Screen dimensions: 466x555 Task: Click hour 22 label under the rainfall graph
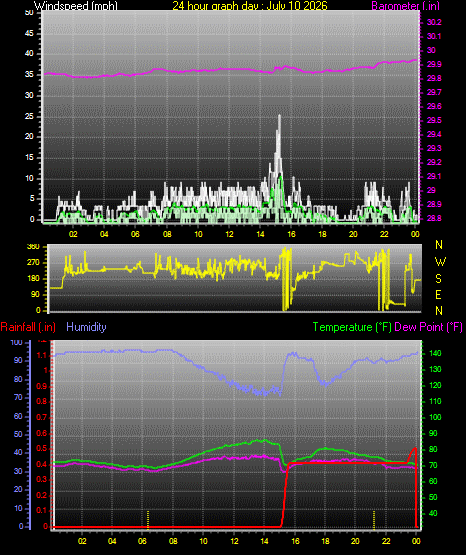pos(386,541)
